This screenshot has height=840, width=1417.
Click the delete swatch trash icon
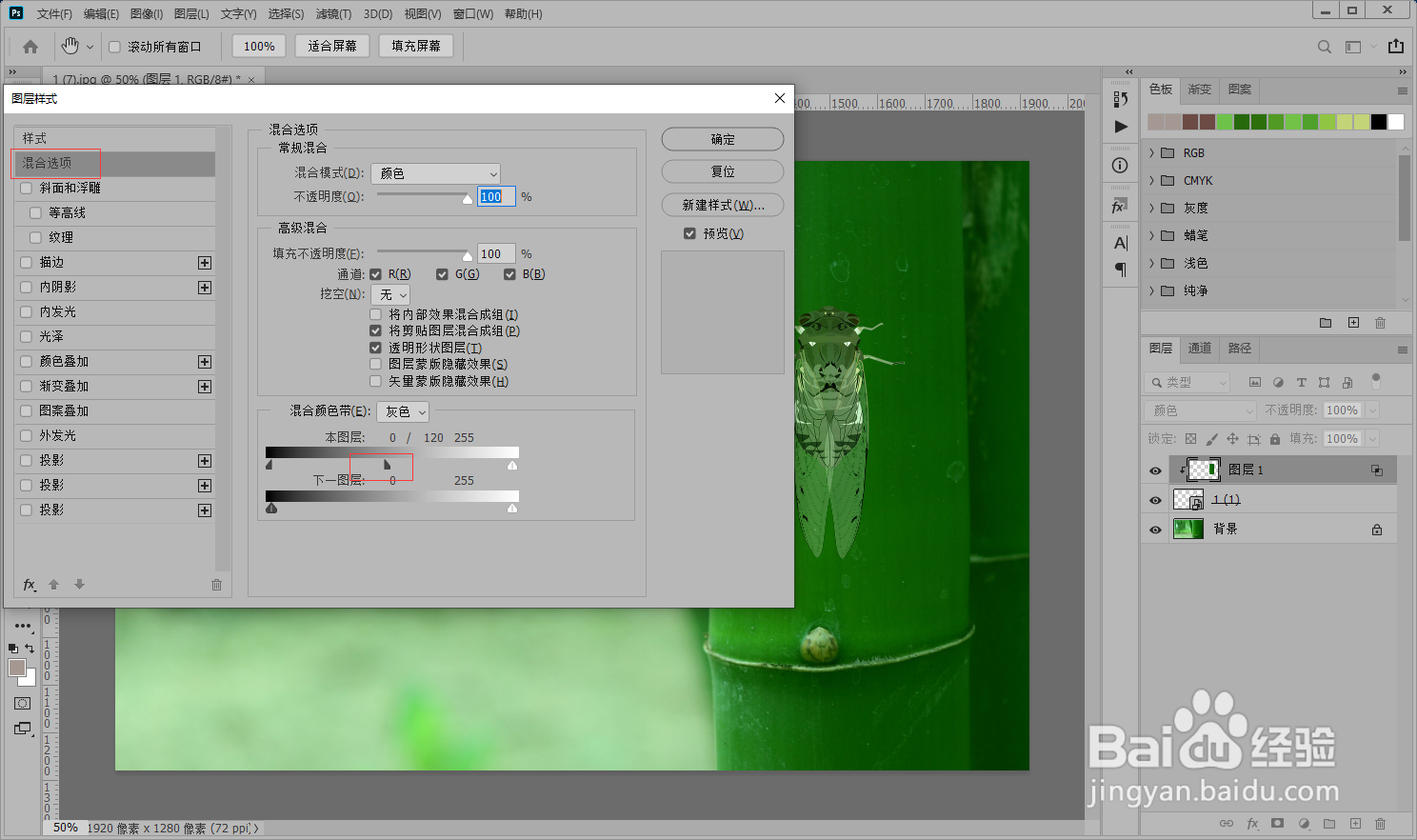[1380, 323]
